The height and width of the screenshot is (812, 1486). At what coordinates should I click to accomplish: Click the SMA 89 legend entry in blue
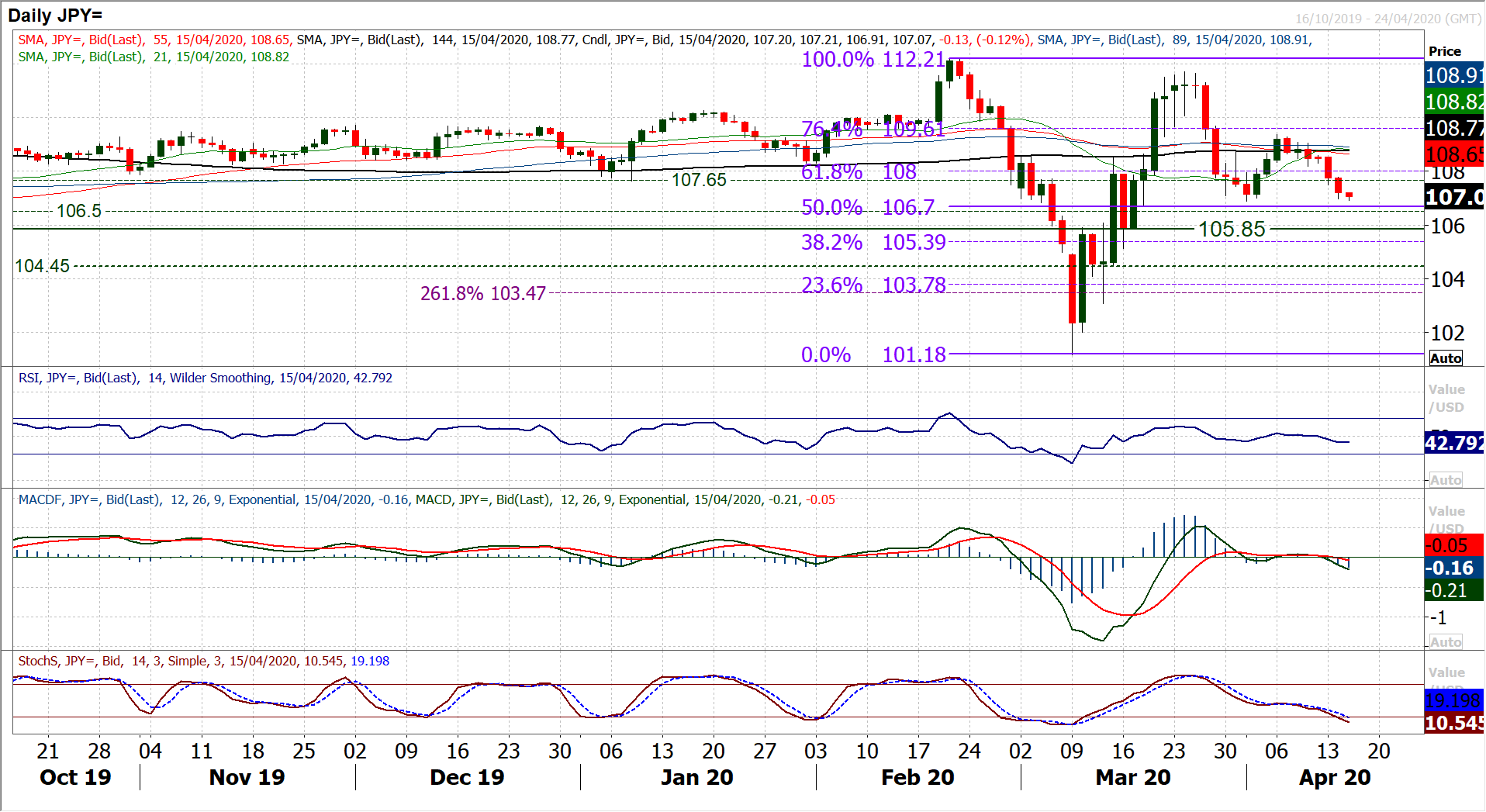pos(1173,40)
